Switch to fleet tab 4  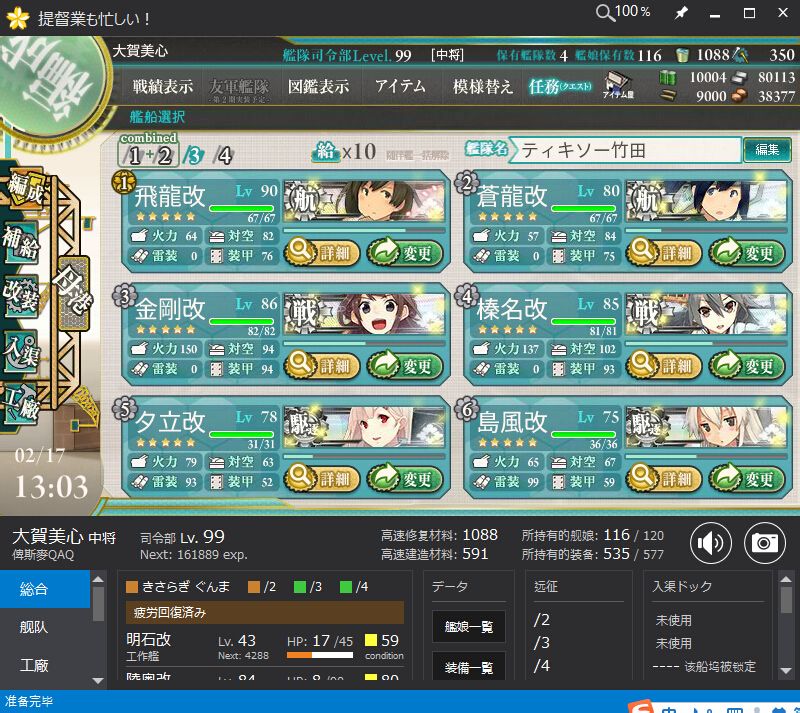pyautogui.click(x=223, y=155)
